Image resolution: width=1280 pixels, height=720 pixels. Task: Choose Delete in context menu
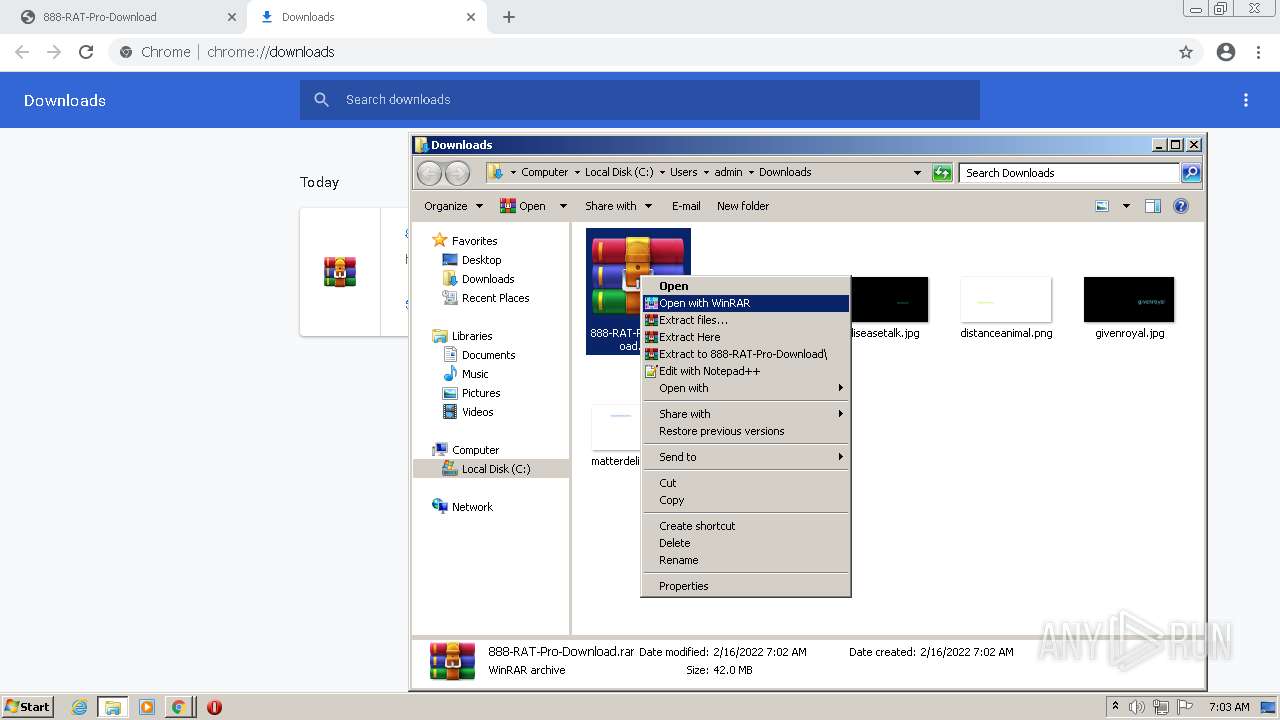click(x=746, y=543)
